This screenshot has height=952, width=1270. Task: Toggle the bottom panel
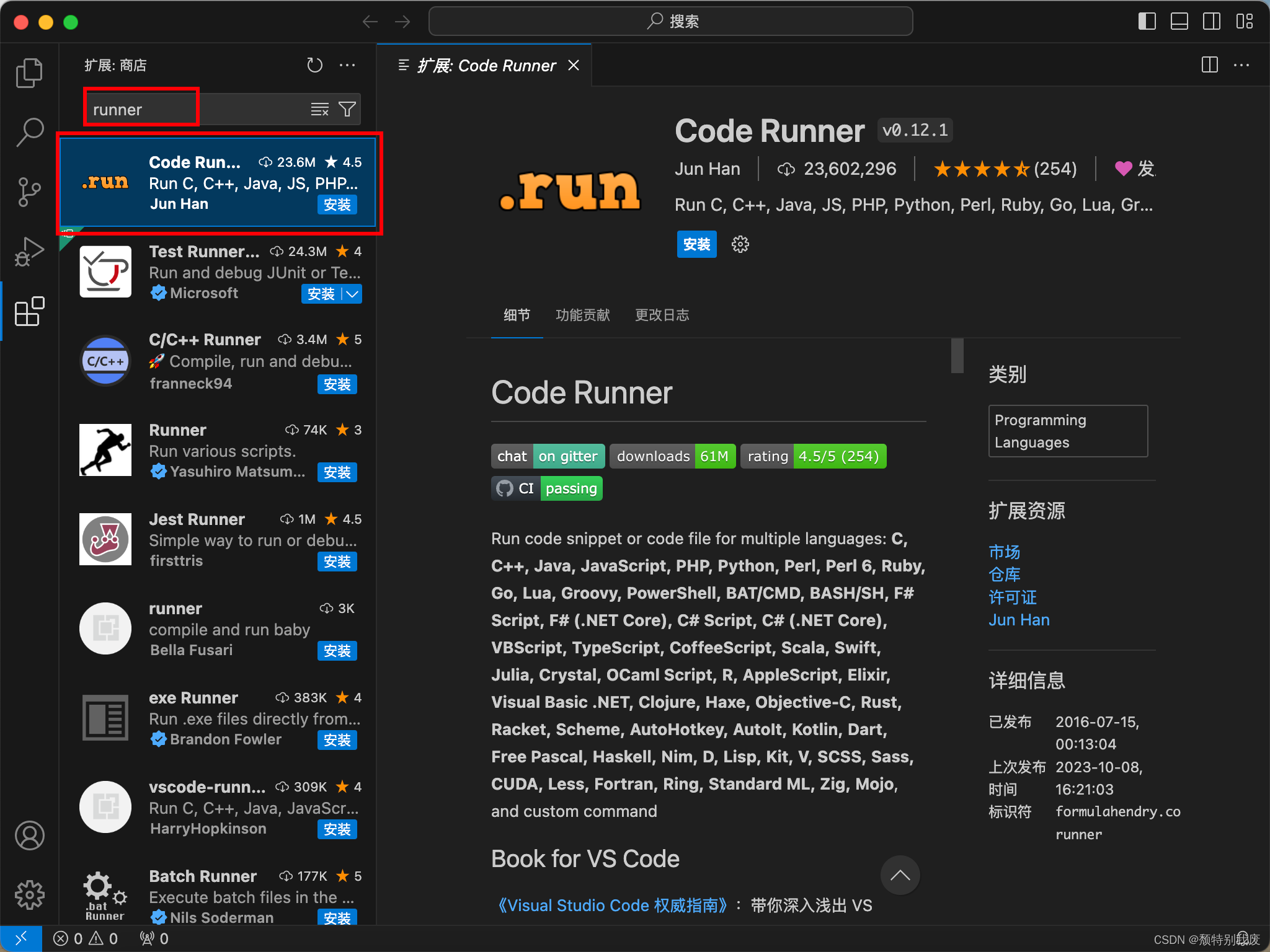tap(1179, 22)
